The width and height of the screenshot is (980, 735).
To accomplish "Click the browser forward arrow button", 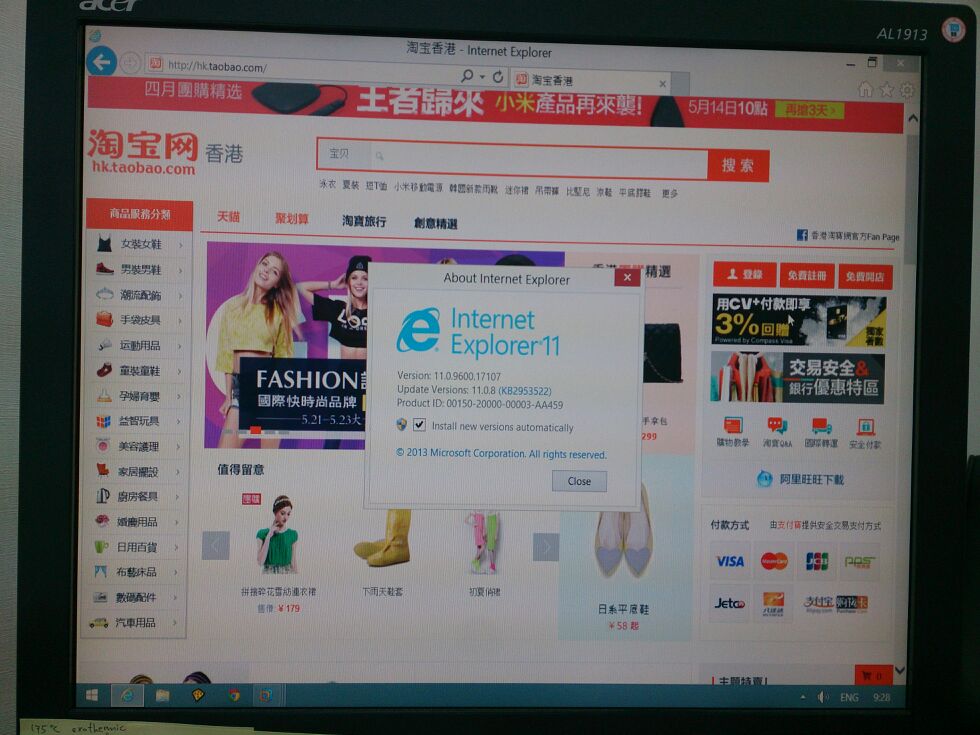I will pyautogui.click(x=130, y=63).
